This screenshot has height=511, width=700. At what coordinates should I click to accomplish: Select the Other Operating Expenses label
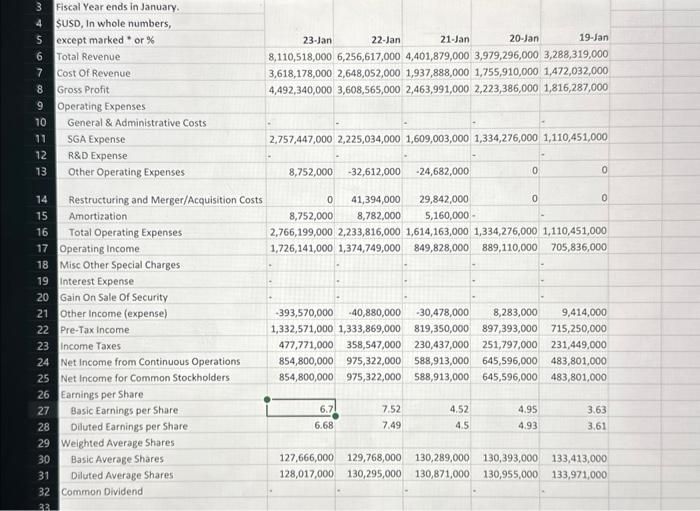point(126,172)
